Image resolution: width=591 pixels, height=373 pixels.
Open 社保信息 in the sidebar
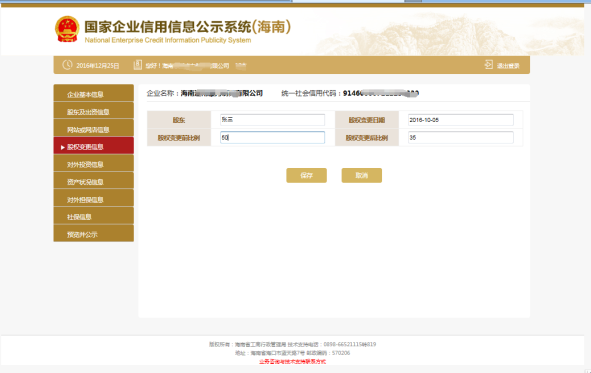[93, 216]
